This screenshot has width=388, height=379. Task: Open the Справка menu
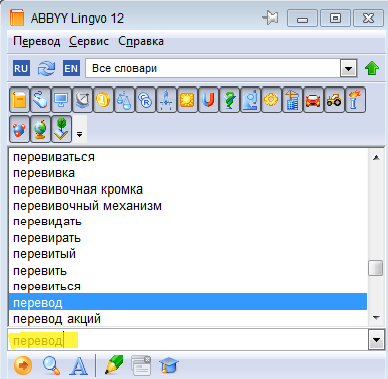click(x=141, y=41)
